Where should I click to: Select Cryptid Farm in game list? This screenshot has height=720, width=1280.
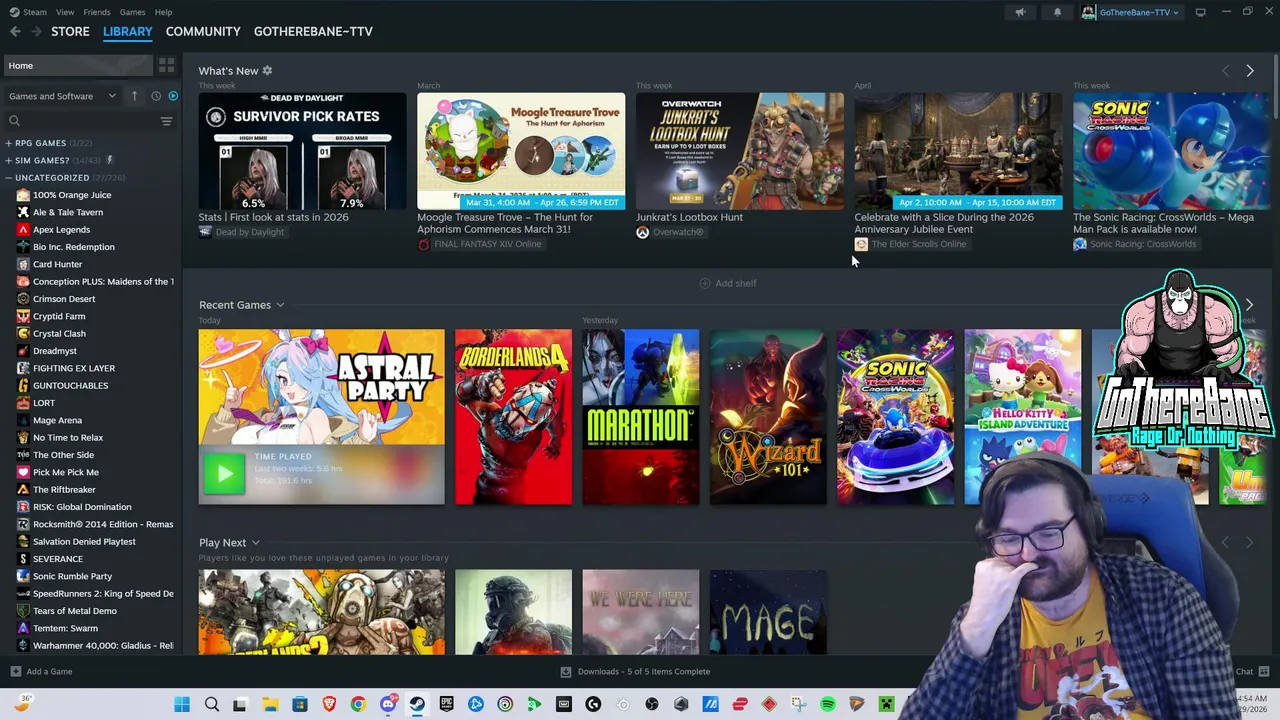(x=59, y=316)
